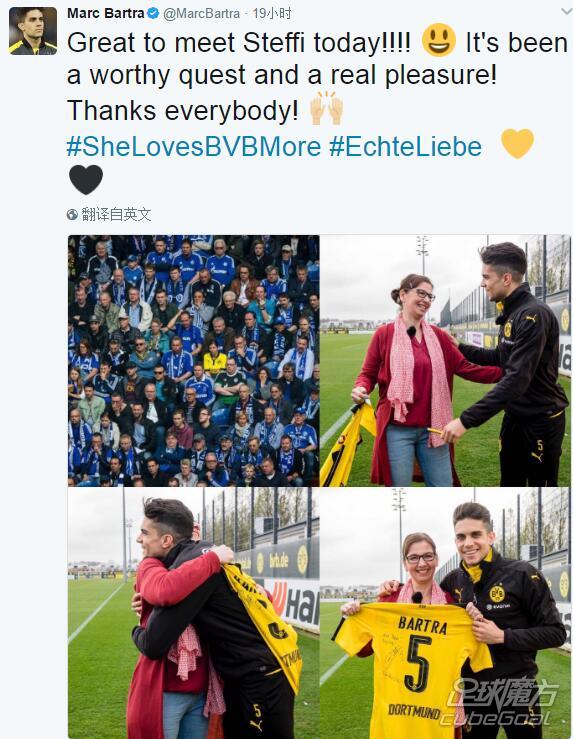This screenshot has height=739, width=573.
Task: Click Marc Bartra's profile avatar
Action: 33,31
